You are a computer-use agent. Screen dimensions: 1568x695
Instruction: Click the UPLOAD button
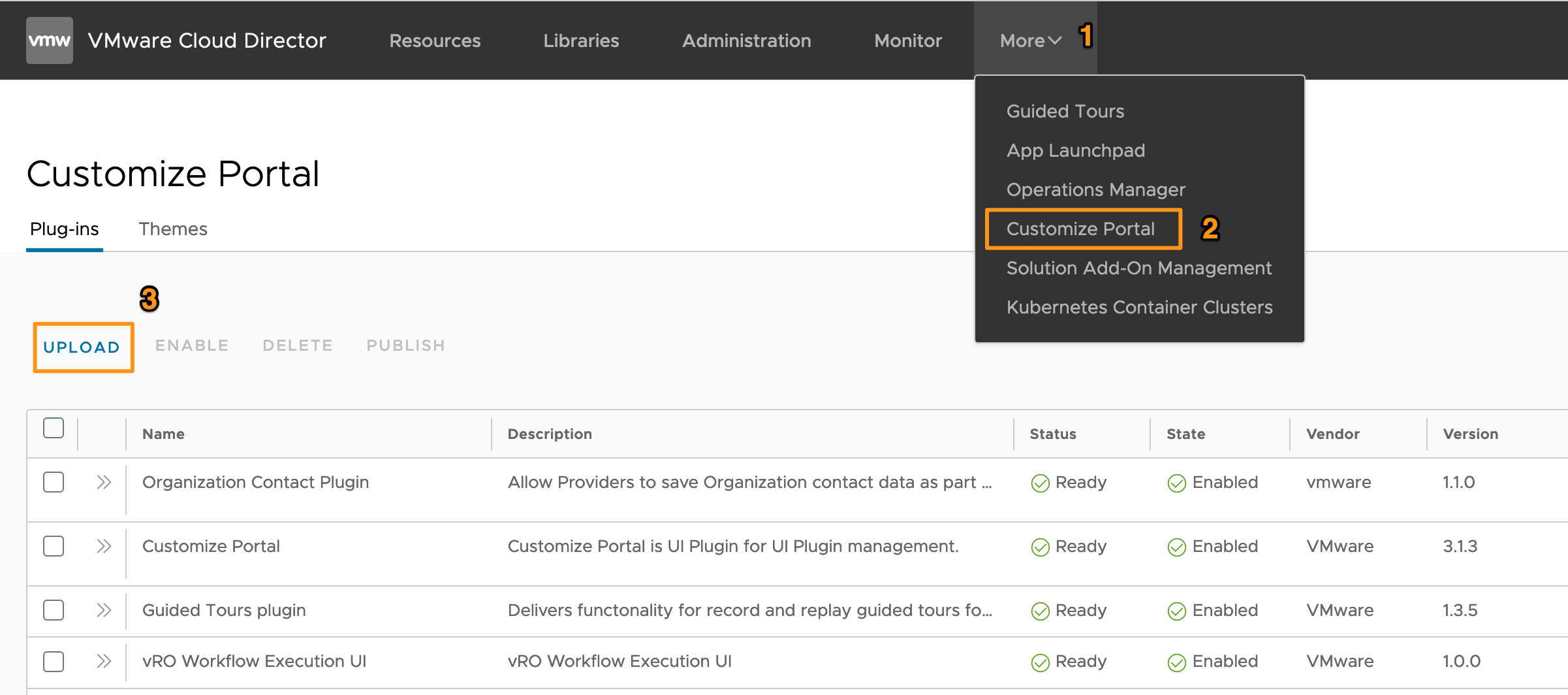click(82, 347)
